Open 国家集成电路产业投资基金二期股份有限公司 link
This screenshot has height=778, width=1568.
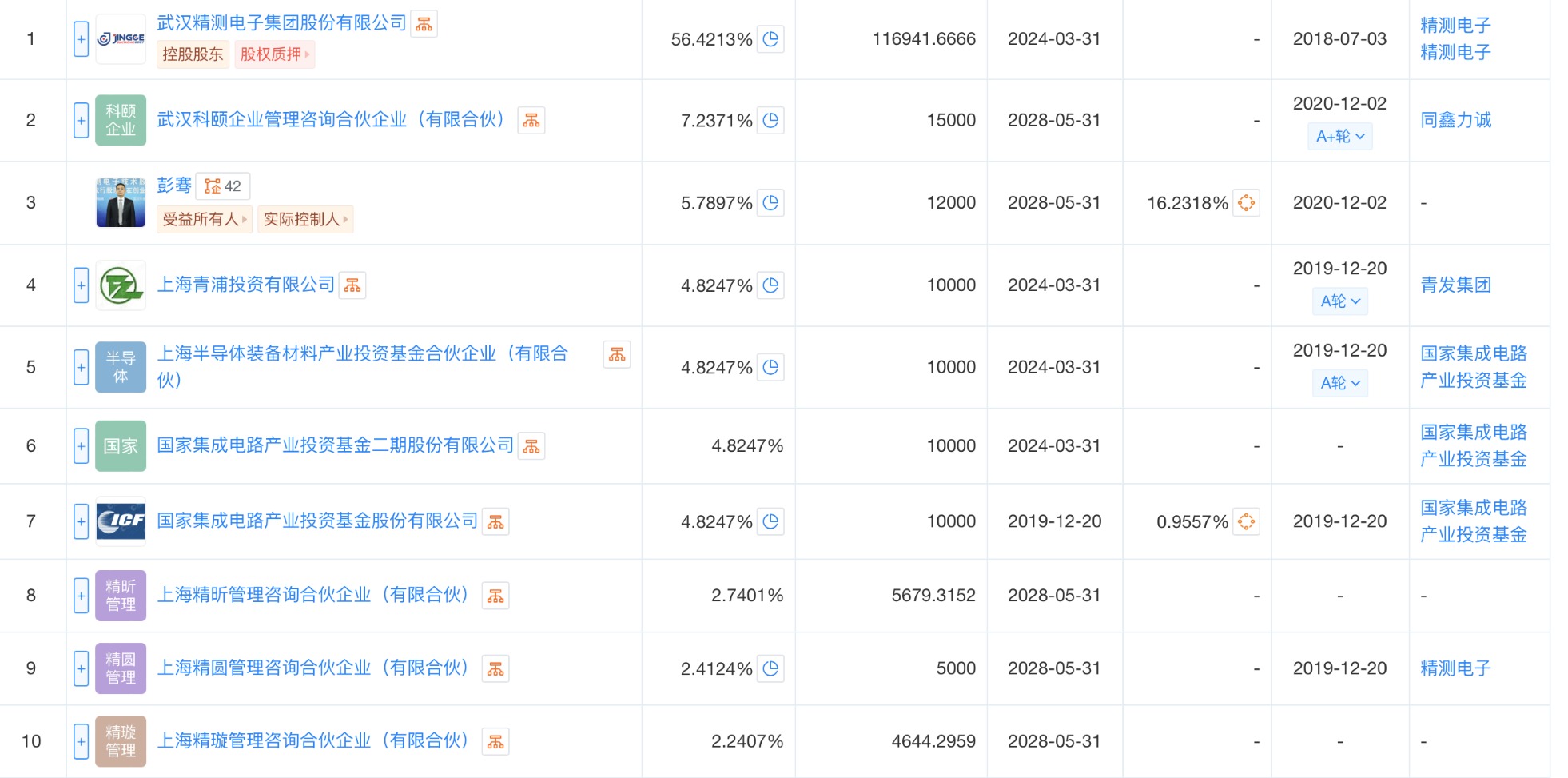point(335,445)
